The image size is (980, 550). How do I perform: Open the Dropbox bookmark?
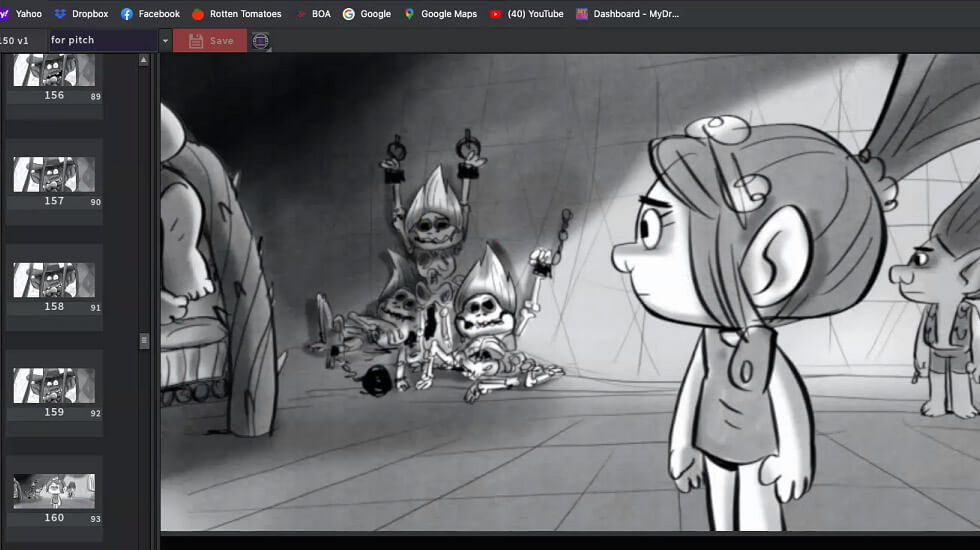(81, 14)
